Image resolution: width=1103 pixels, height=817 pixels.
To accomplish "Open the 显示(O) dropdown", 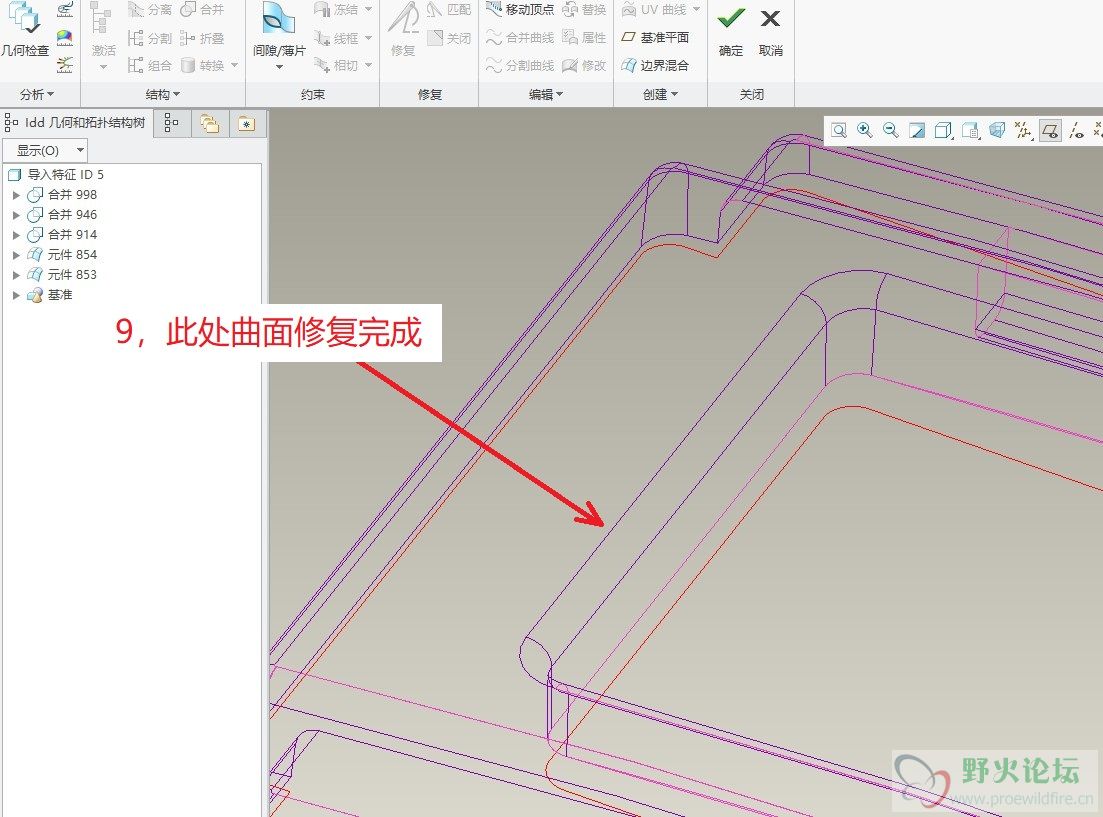I will [x=45, y=151].
